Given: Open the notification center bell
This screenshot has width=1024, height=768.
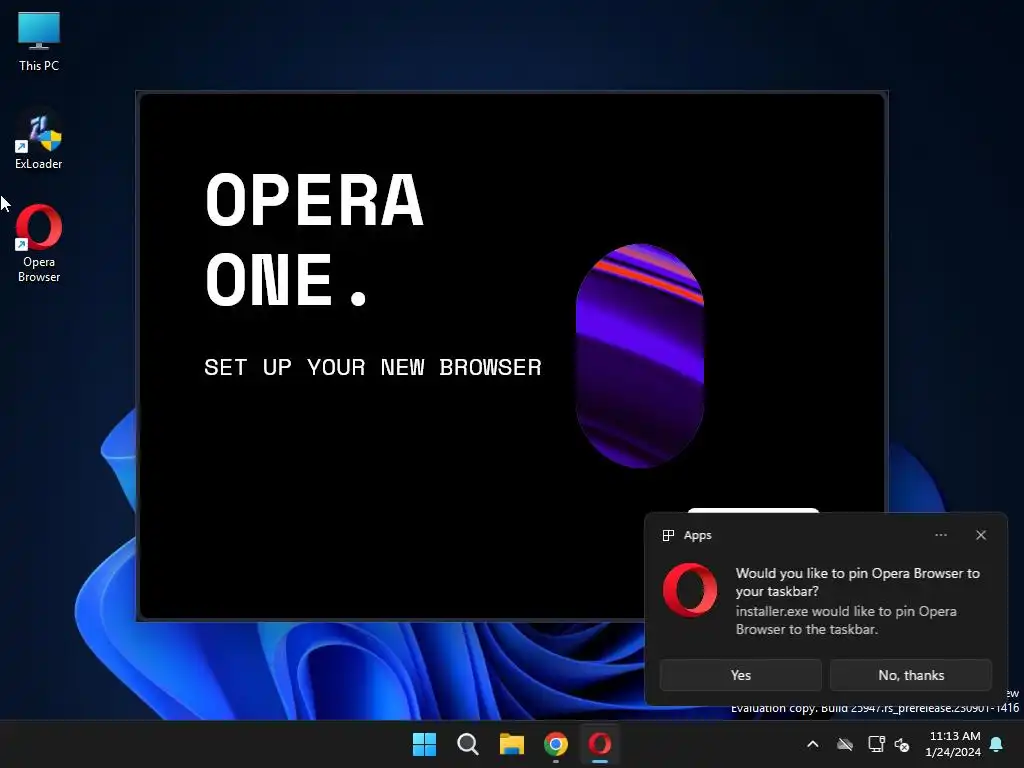Looking at the screenshot, I should pos(997,744).
